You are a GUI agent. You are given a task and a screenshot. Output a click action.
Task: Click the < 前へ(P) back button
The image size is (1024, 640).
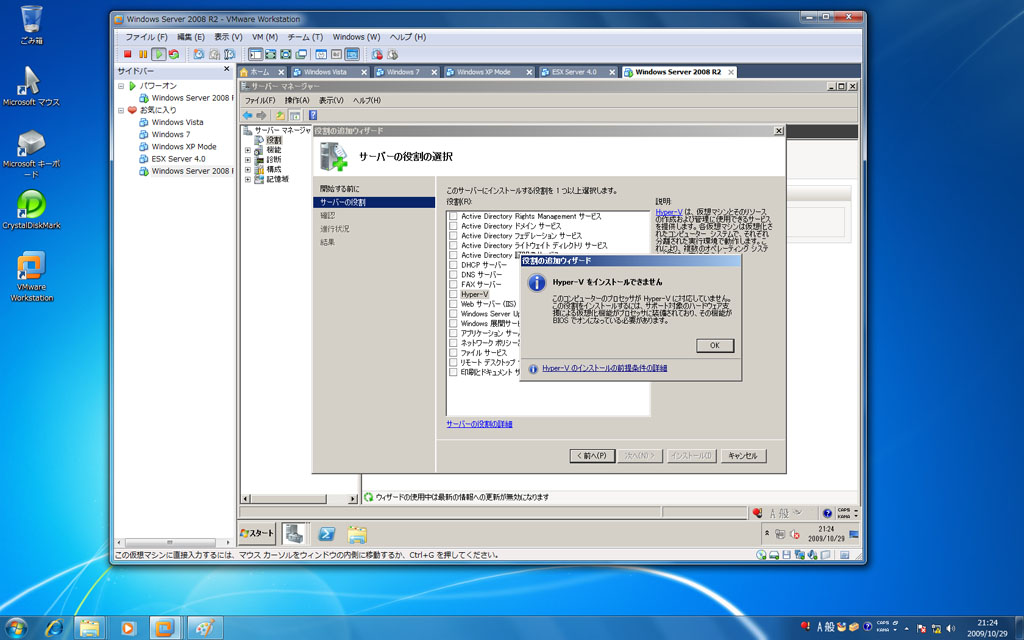click(592, 456)
